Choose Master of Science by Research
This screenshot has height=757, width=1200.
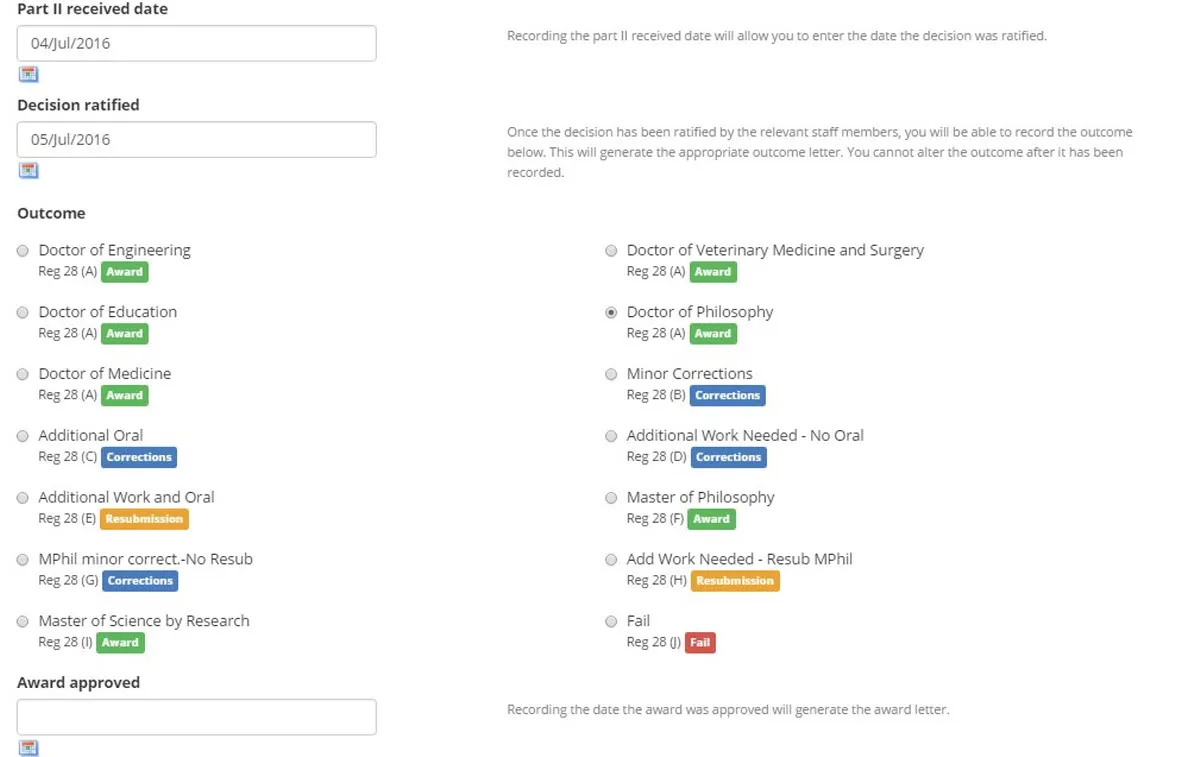[22, 621]
